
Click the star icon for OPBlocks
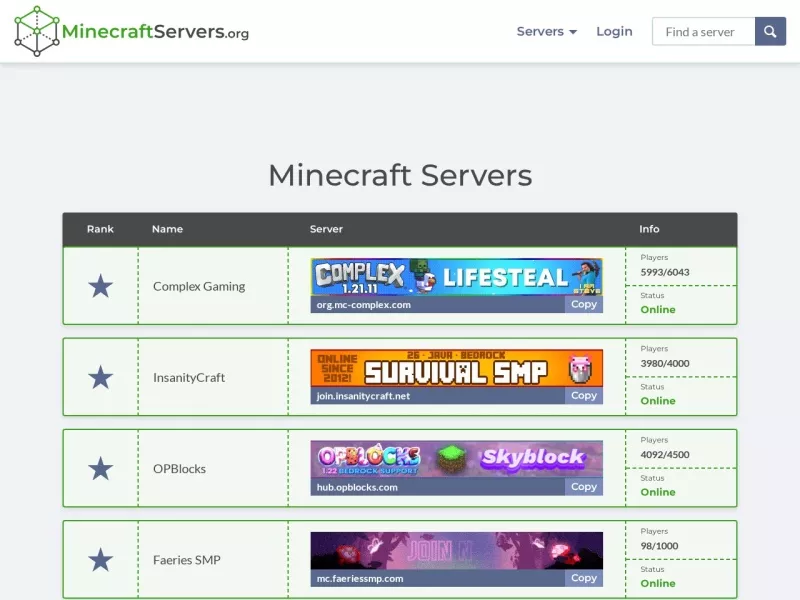101,468
